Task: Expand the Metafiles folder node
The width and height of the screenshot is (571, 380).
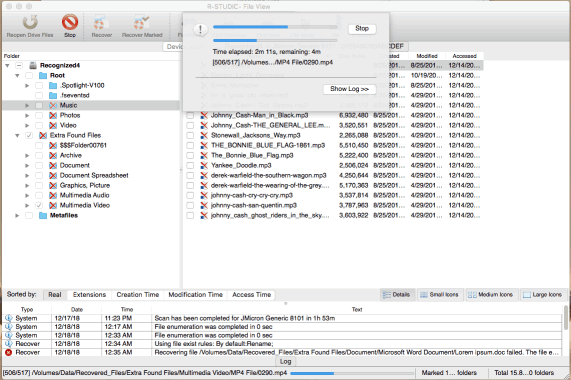Action: (x=17, y=215)
